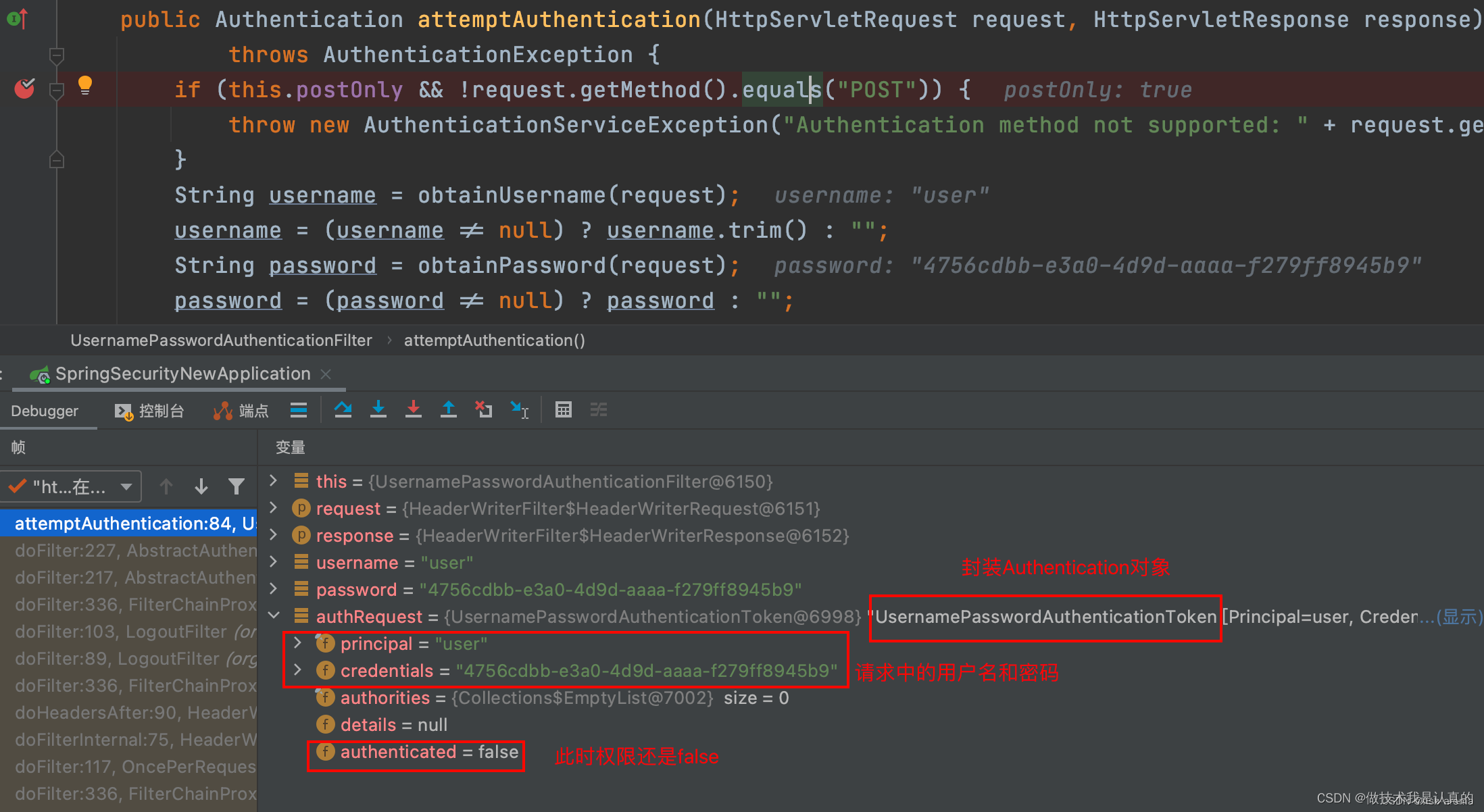Click the Drop Frame icon
This screenshot has width=1484, height=812.
tap(484, 409)
